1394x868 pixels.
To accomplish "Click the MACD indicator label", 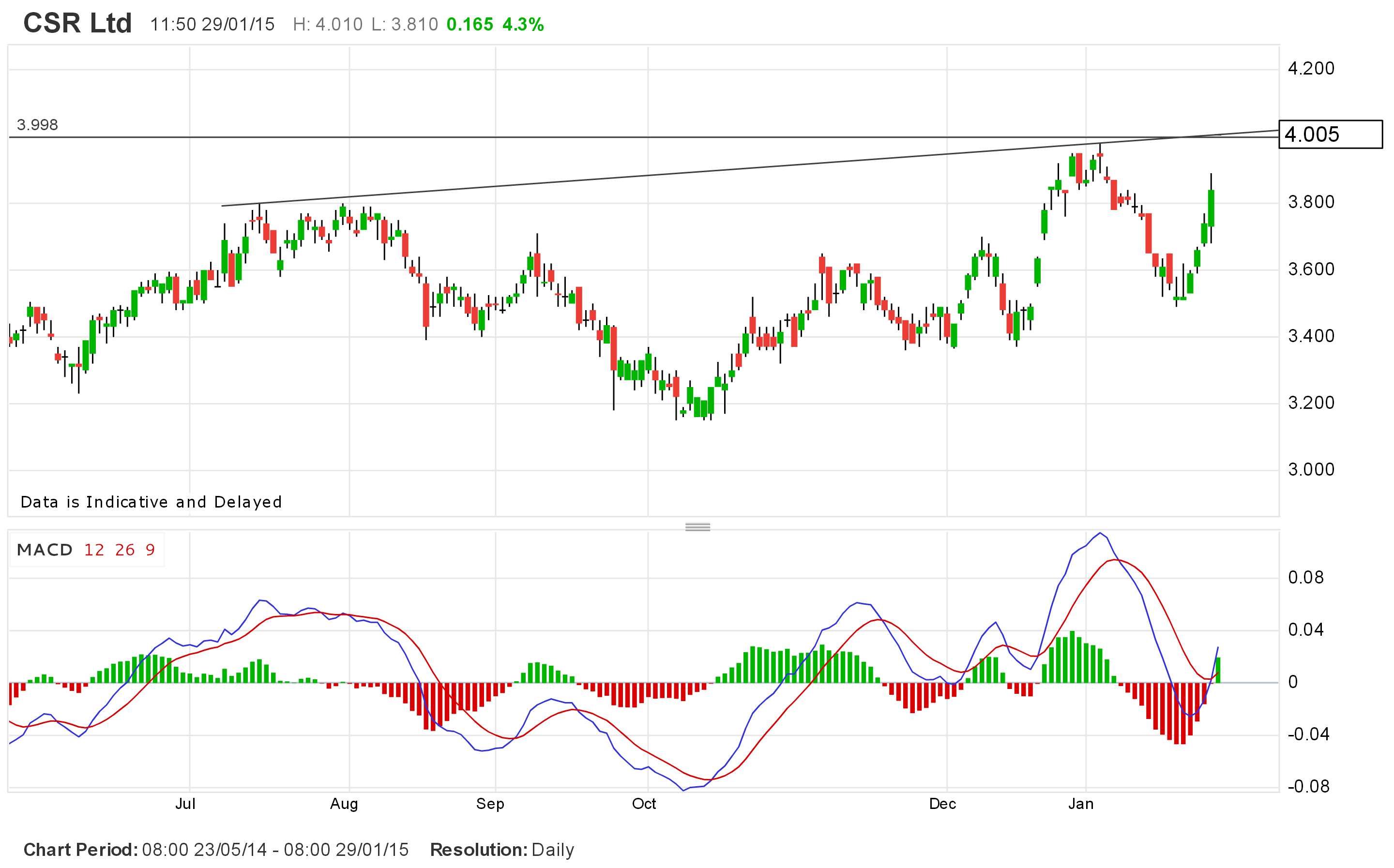I will [x=45, y=550].
